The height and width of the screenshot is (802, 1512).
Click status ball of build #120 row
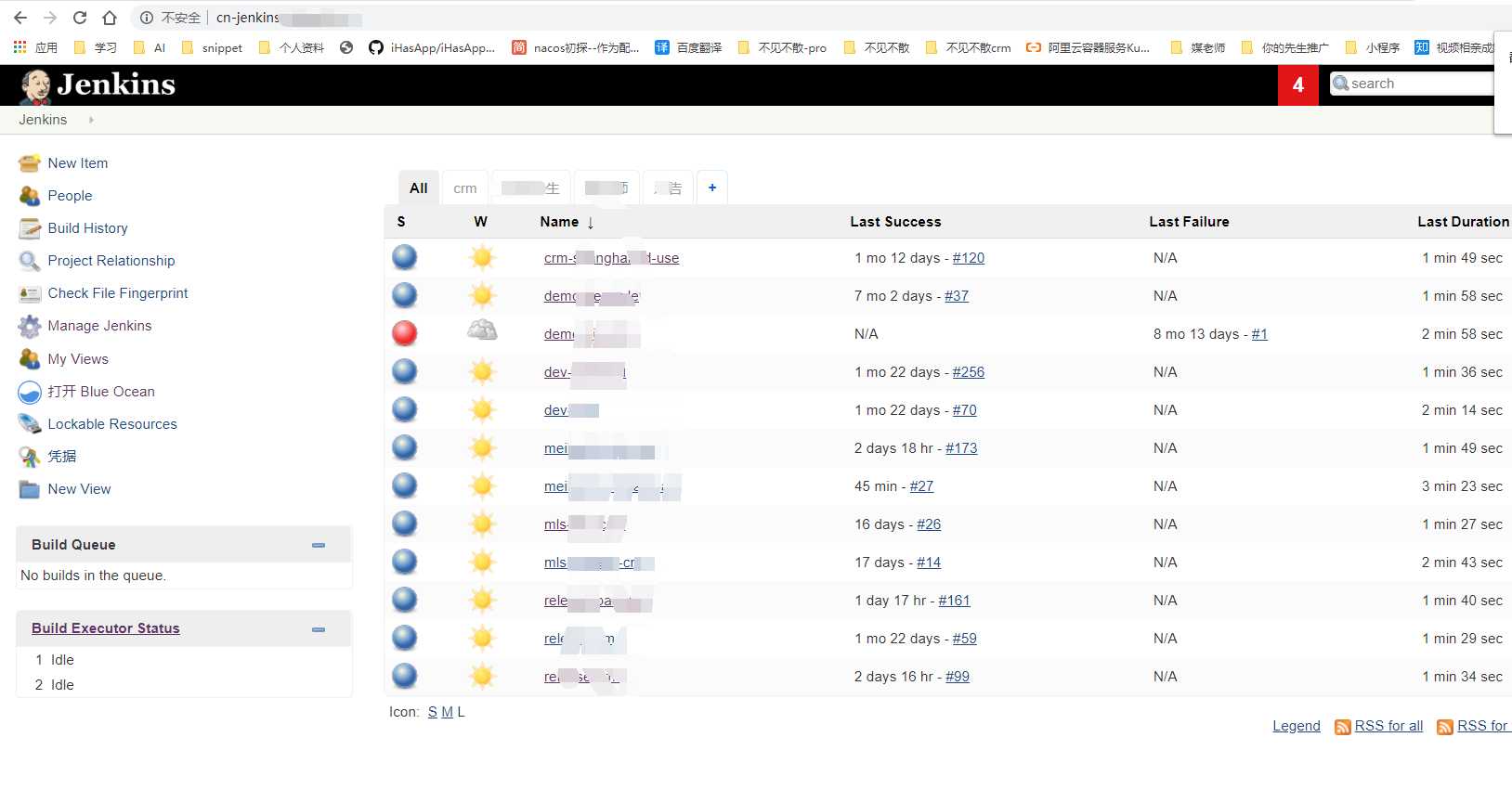pyautogui.click(x=405, y=257)
